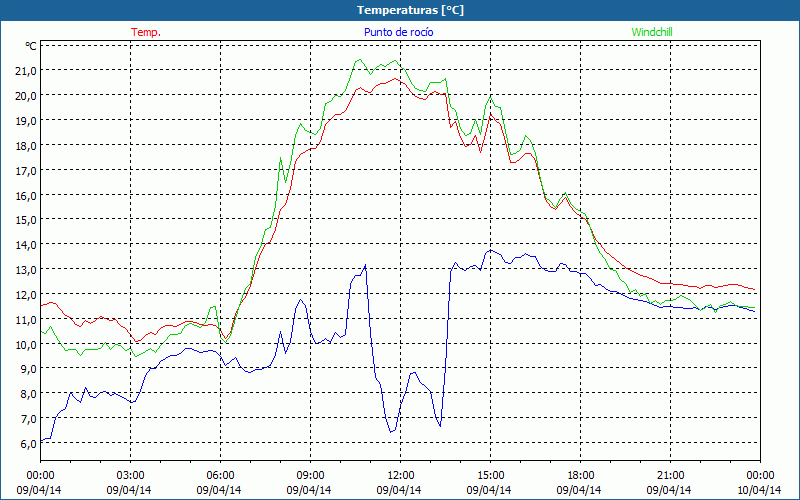Click the '20,0' y-axis value
The image size is (800, 500).
click(26, 95)
